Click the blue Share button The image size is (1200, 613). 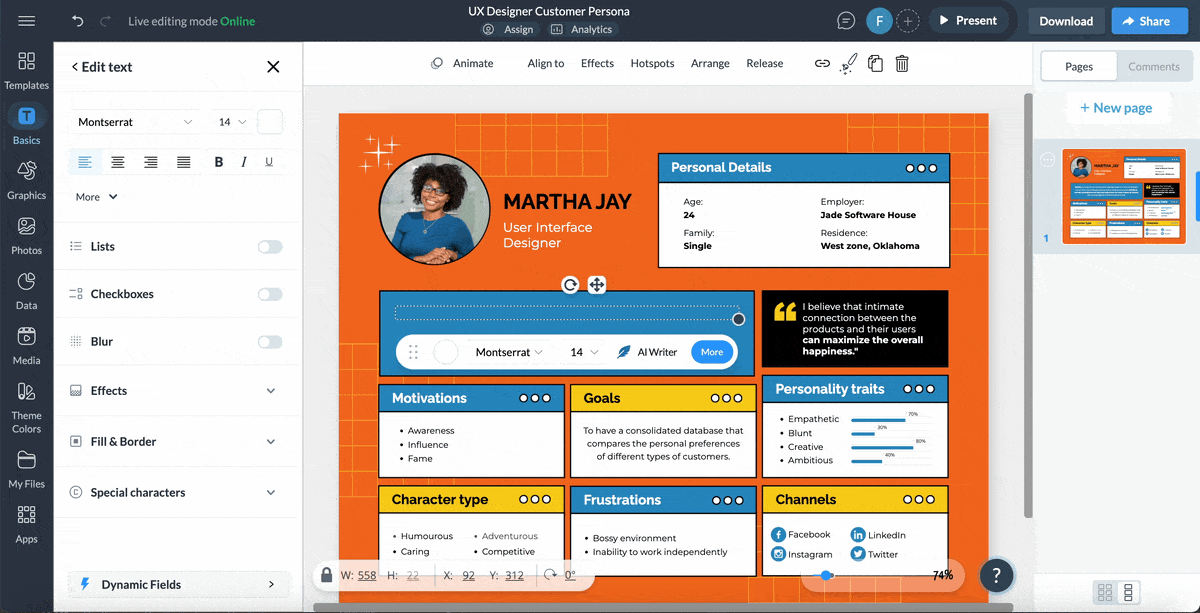(x=1146, y=21)
